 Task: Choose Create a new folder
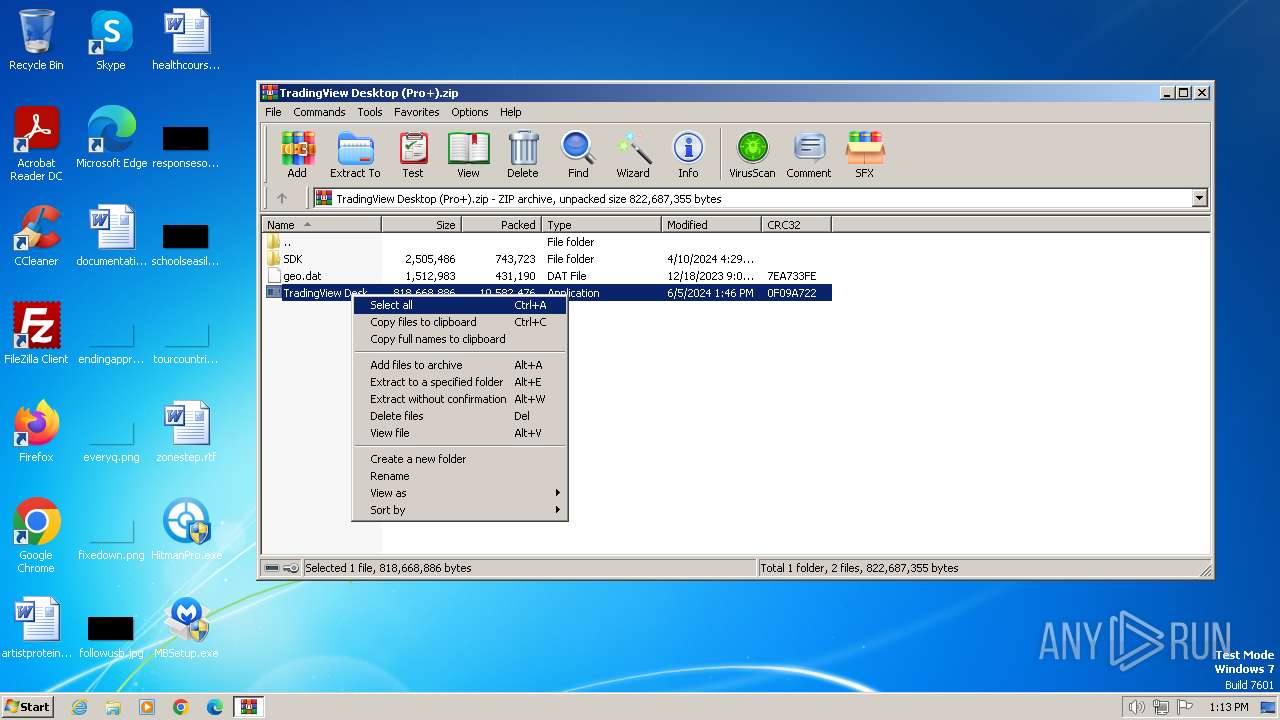pos(460,459)
